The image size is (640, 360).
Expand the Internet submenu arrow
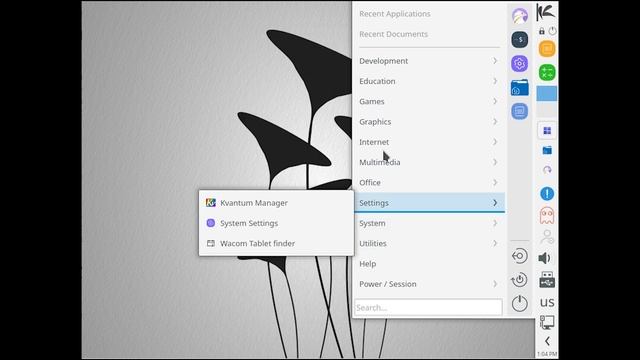(x=495, y=142)
